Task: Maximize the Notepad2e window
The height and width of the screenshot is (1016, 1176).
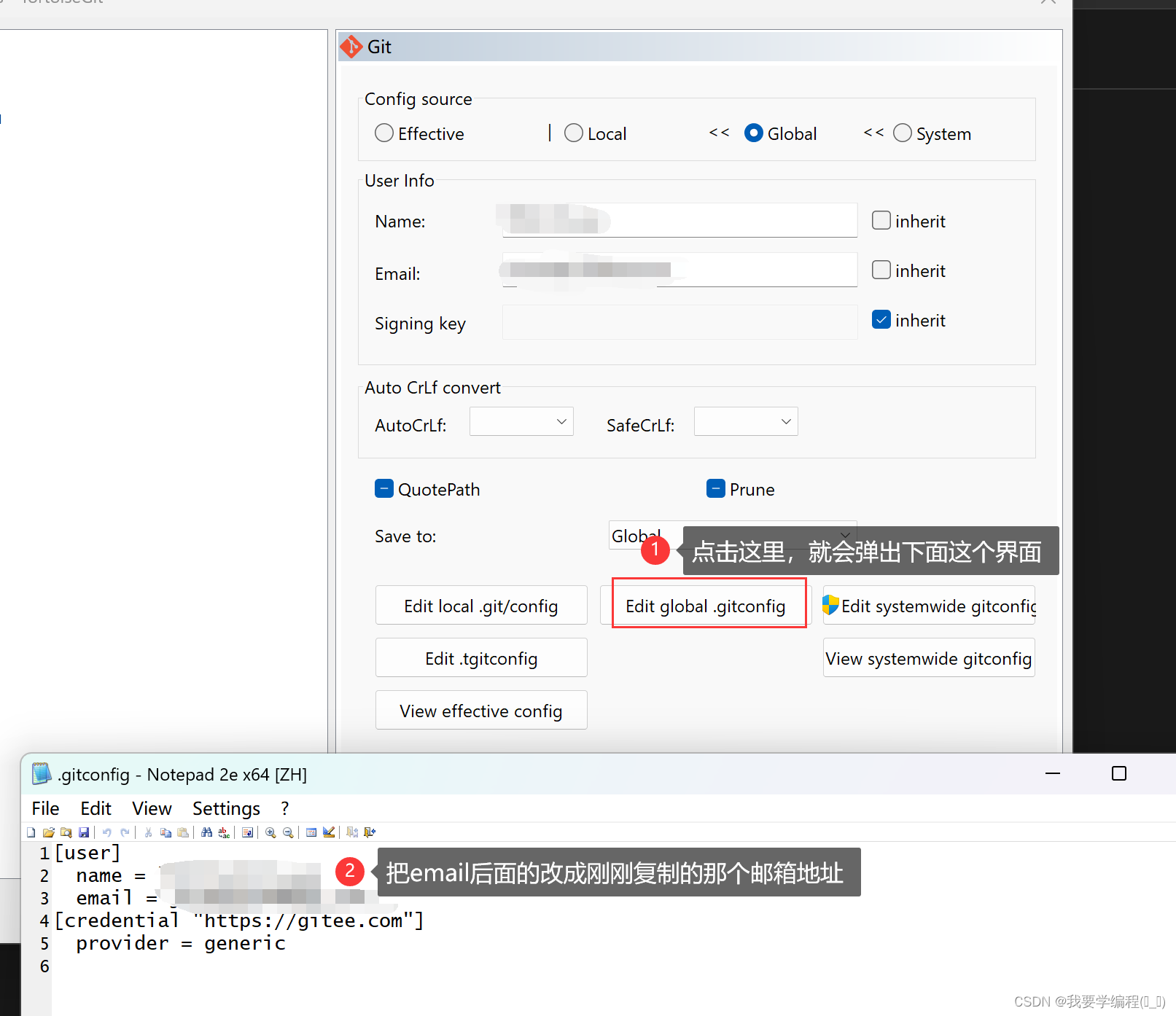Action: [x=1119, y=773]
